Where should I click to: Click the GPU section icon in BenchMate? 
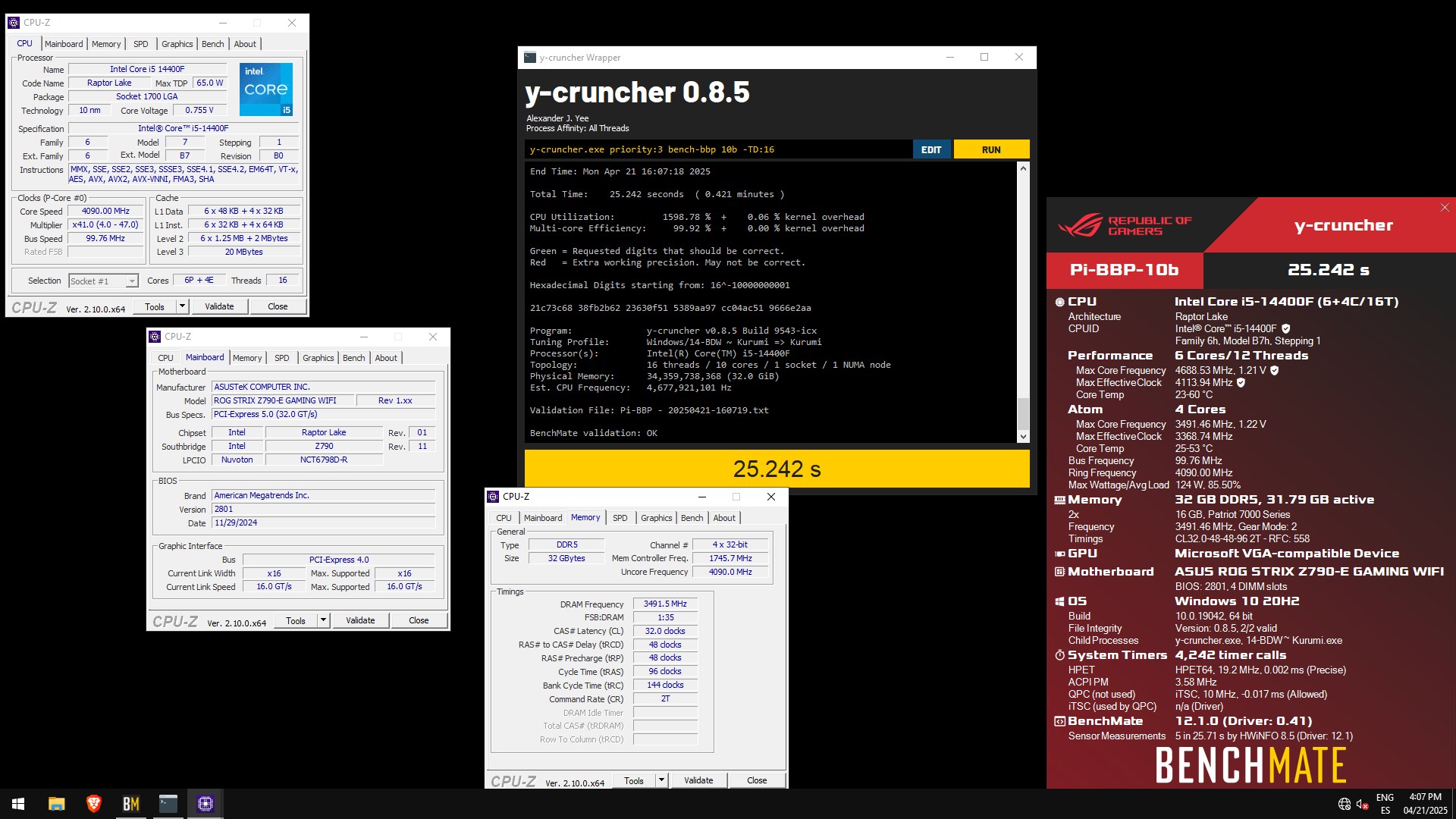(x=1059, y=554)
